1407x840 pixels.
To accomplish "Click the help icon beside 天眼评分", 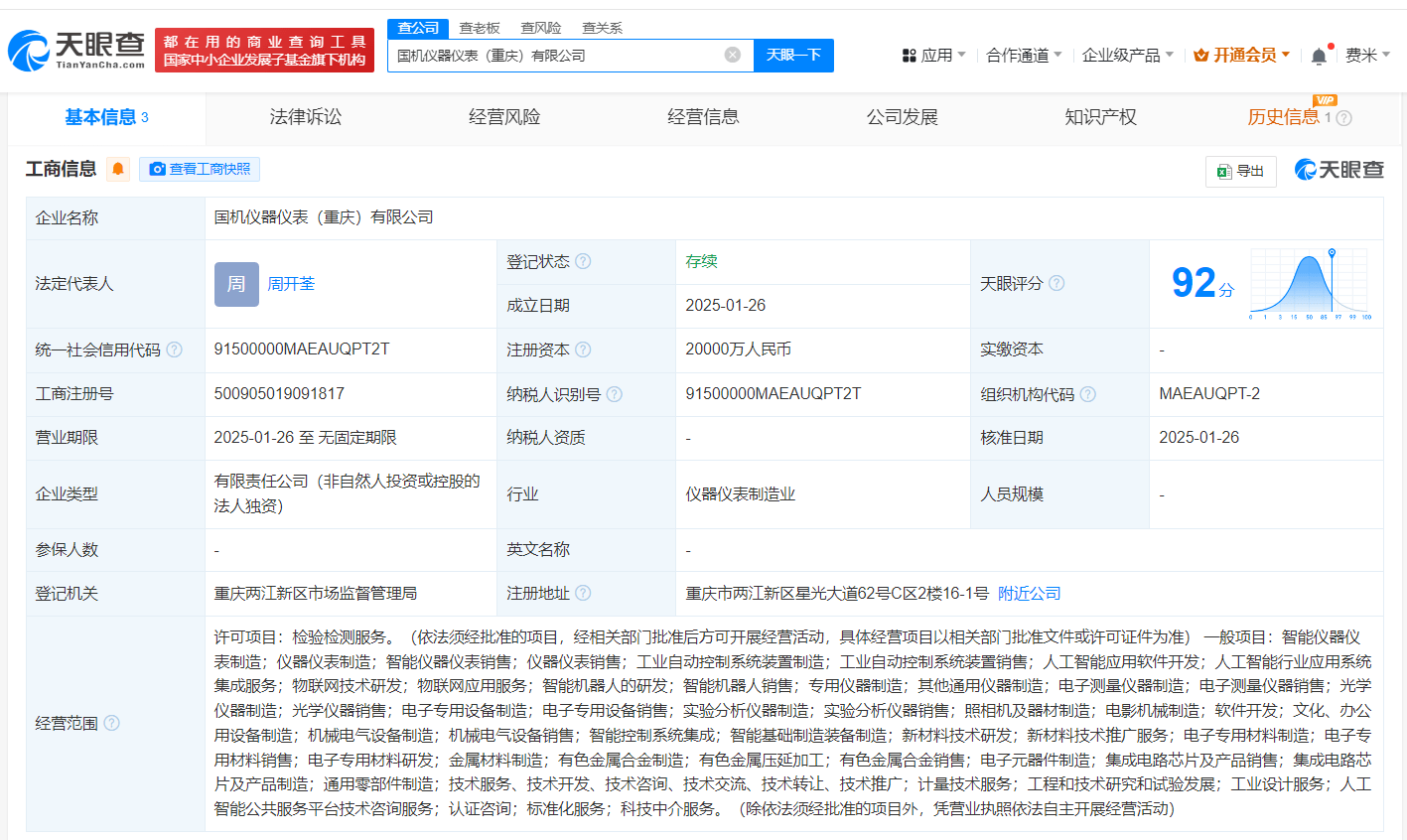I will point(1056,283).
